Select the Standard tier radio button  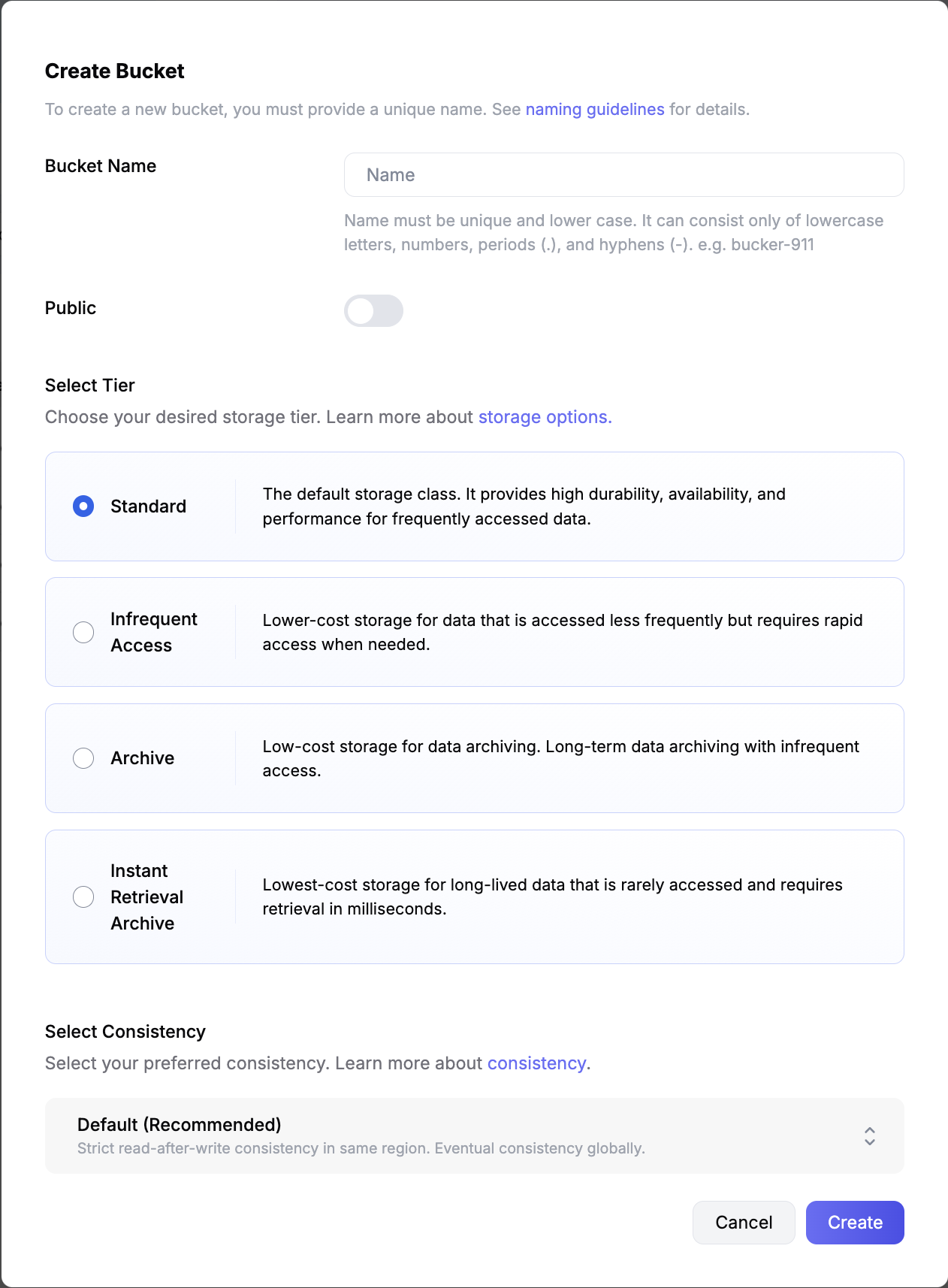point(83,506)
